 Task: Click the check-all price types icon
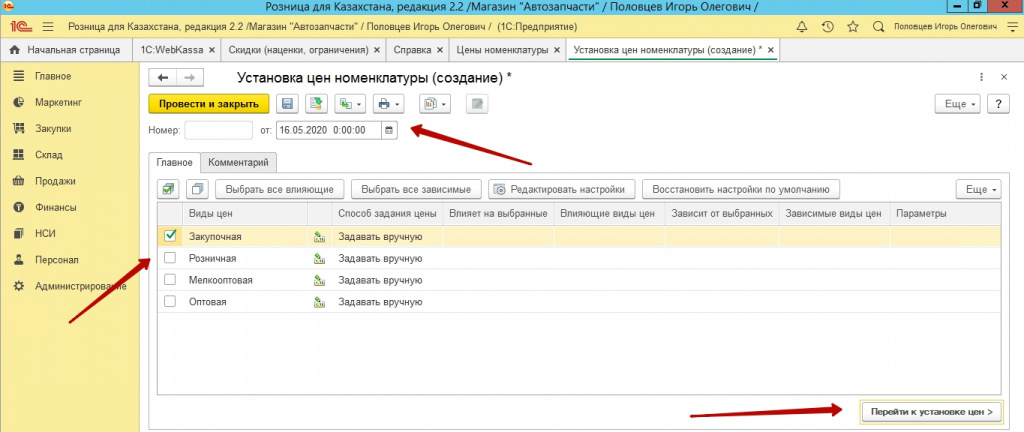click(x=168, y=189)
